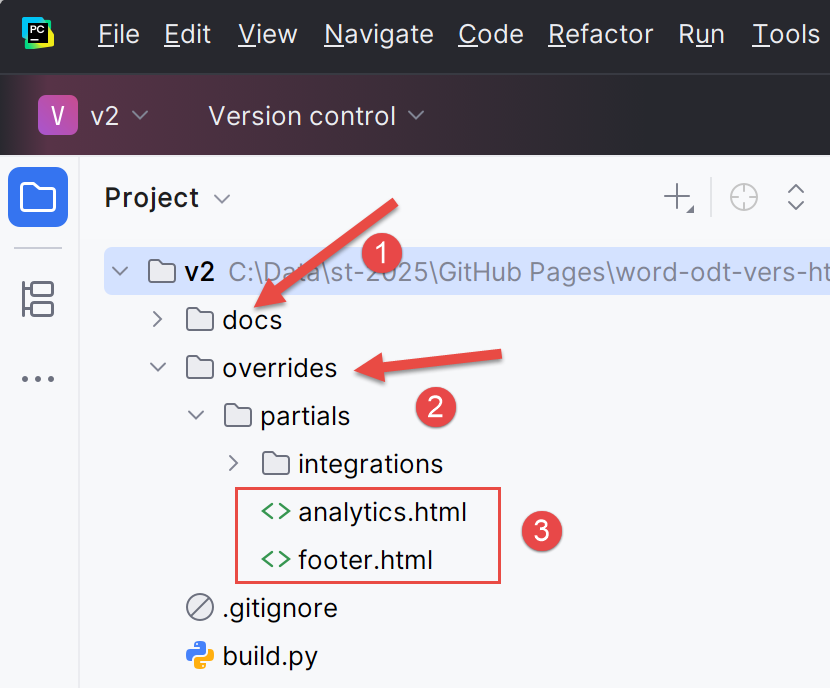Open the Version control dropdown
This screenshot has height=688, width=830.
tap(316, 116)
